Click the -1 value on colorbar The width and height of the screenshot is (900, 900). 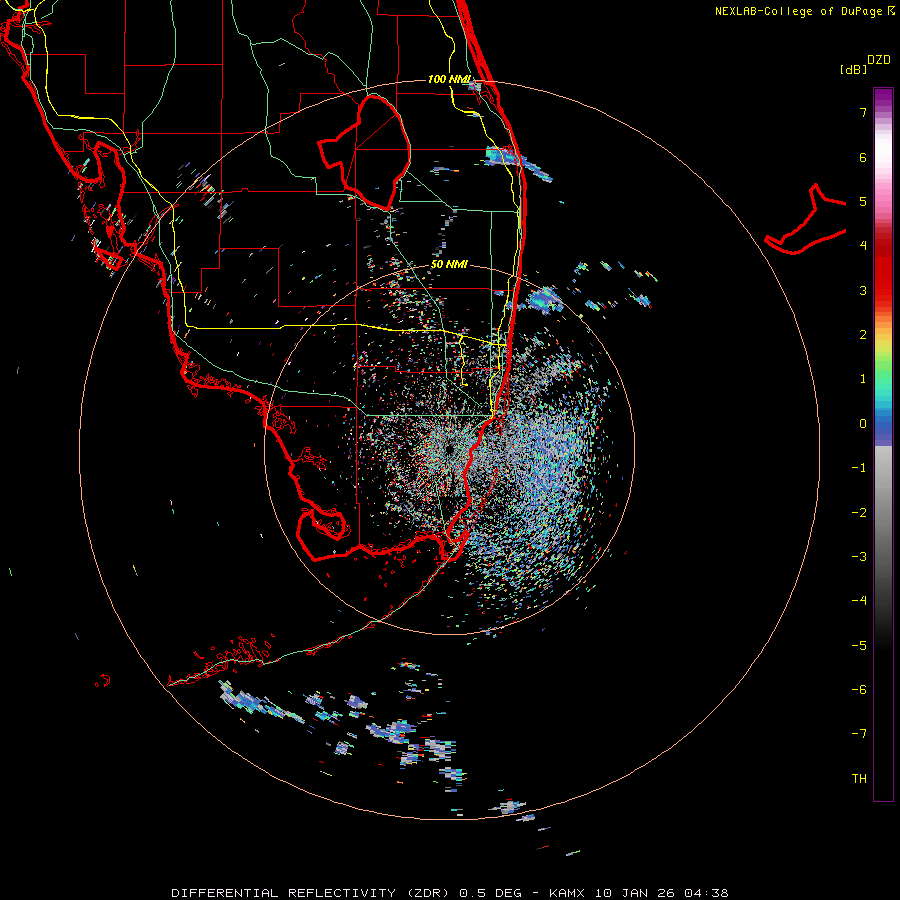click(859, 468)
